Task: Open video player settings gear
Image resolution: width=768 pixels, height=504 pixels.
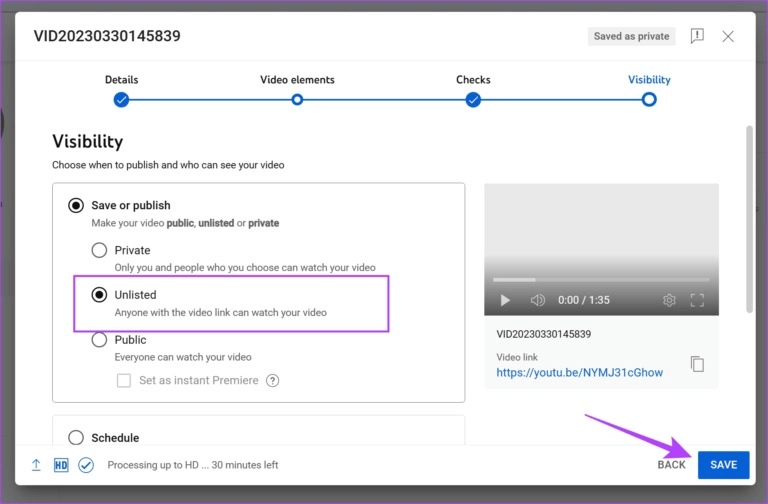Action: coord(669,300)
